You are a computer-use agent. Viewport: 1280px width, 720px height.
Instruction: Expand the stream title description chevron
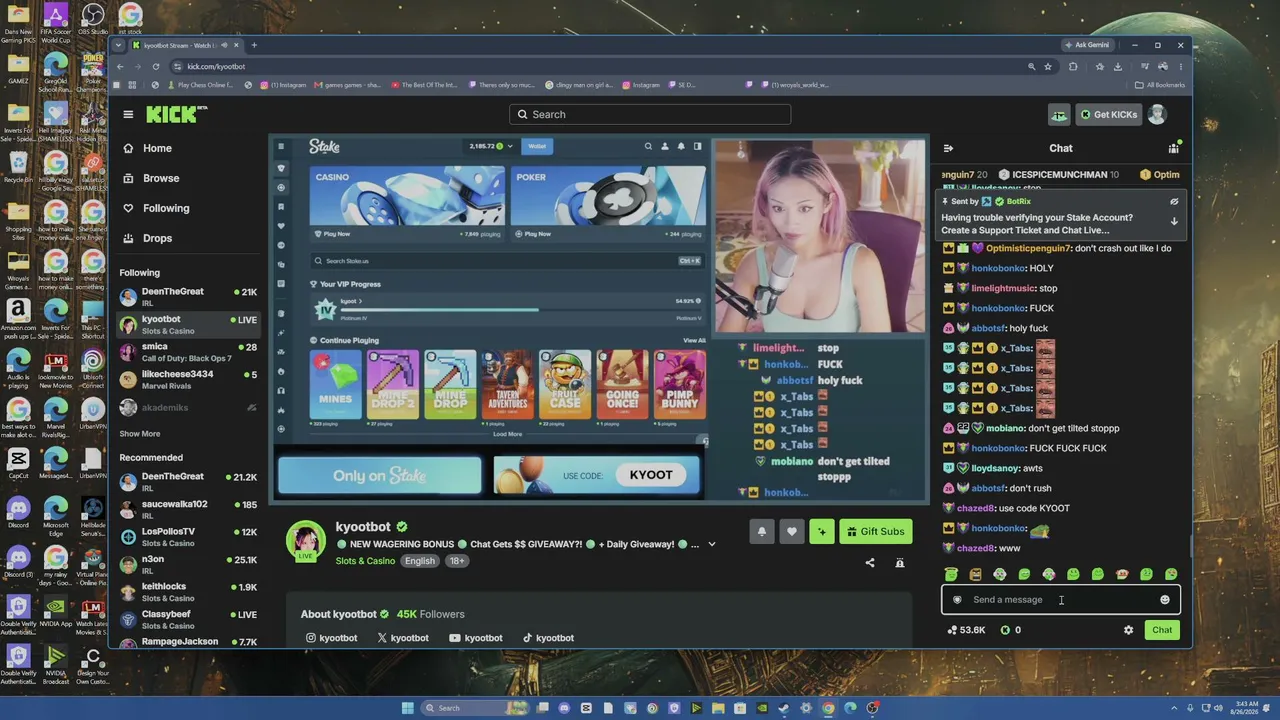(x=711, y=544)
